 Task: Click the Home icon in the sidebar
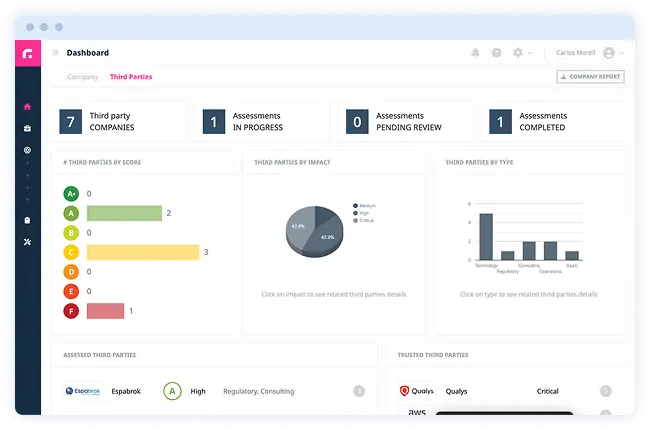click(x=27, y=107)
